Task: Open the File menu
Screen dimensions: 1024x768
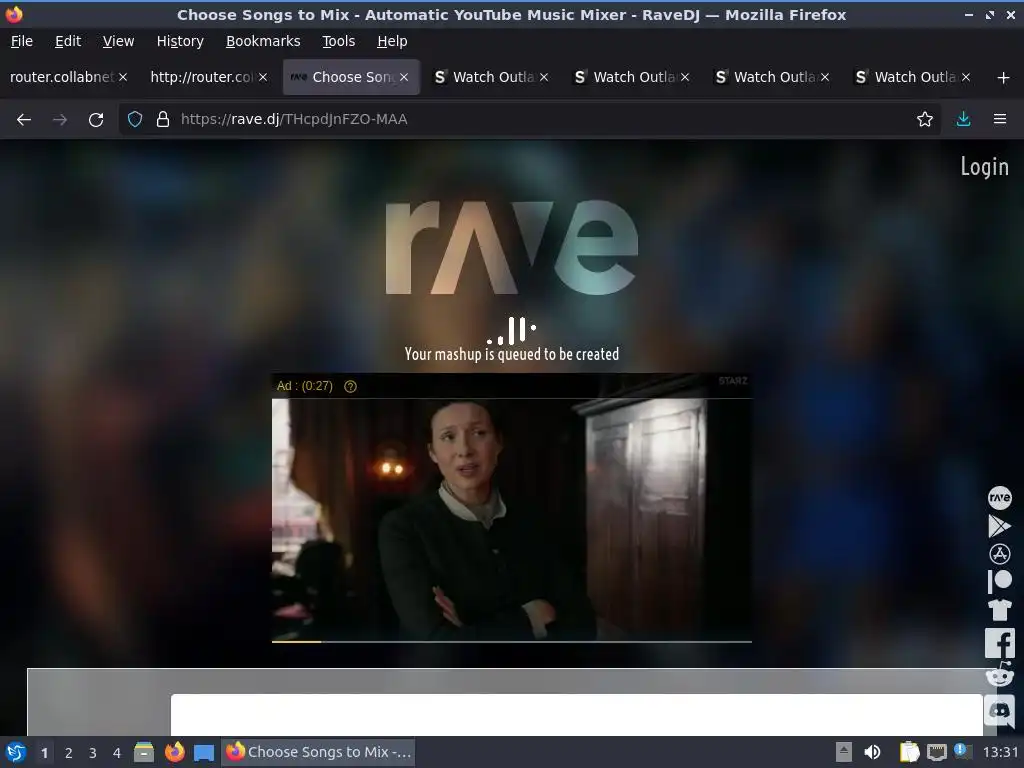Action: point(22,41)
